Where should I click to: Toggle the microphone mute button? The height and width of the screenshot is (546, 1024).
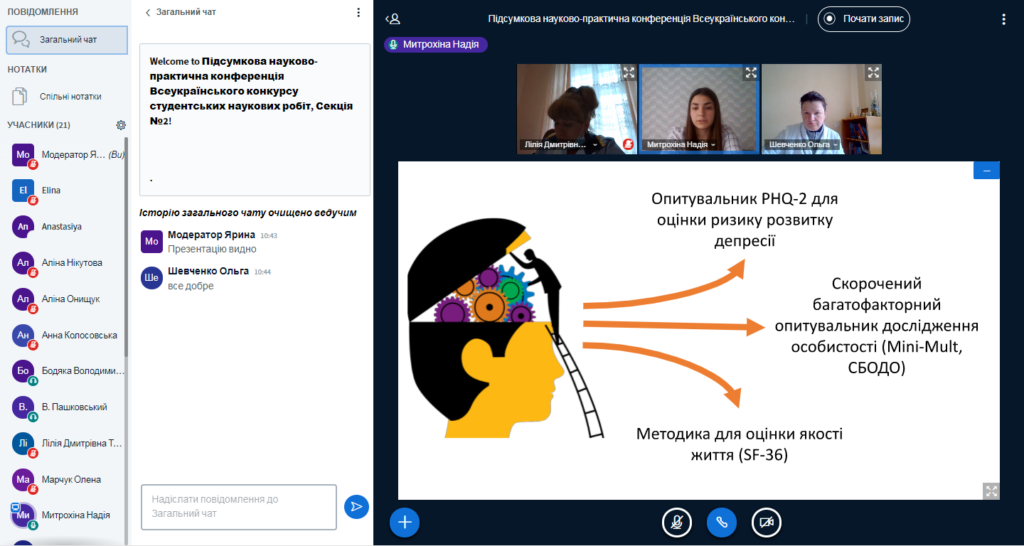(x=677, y=522)
